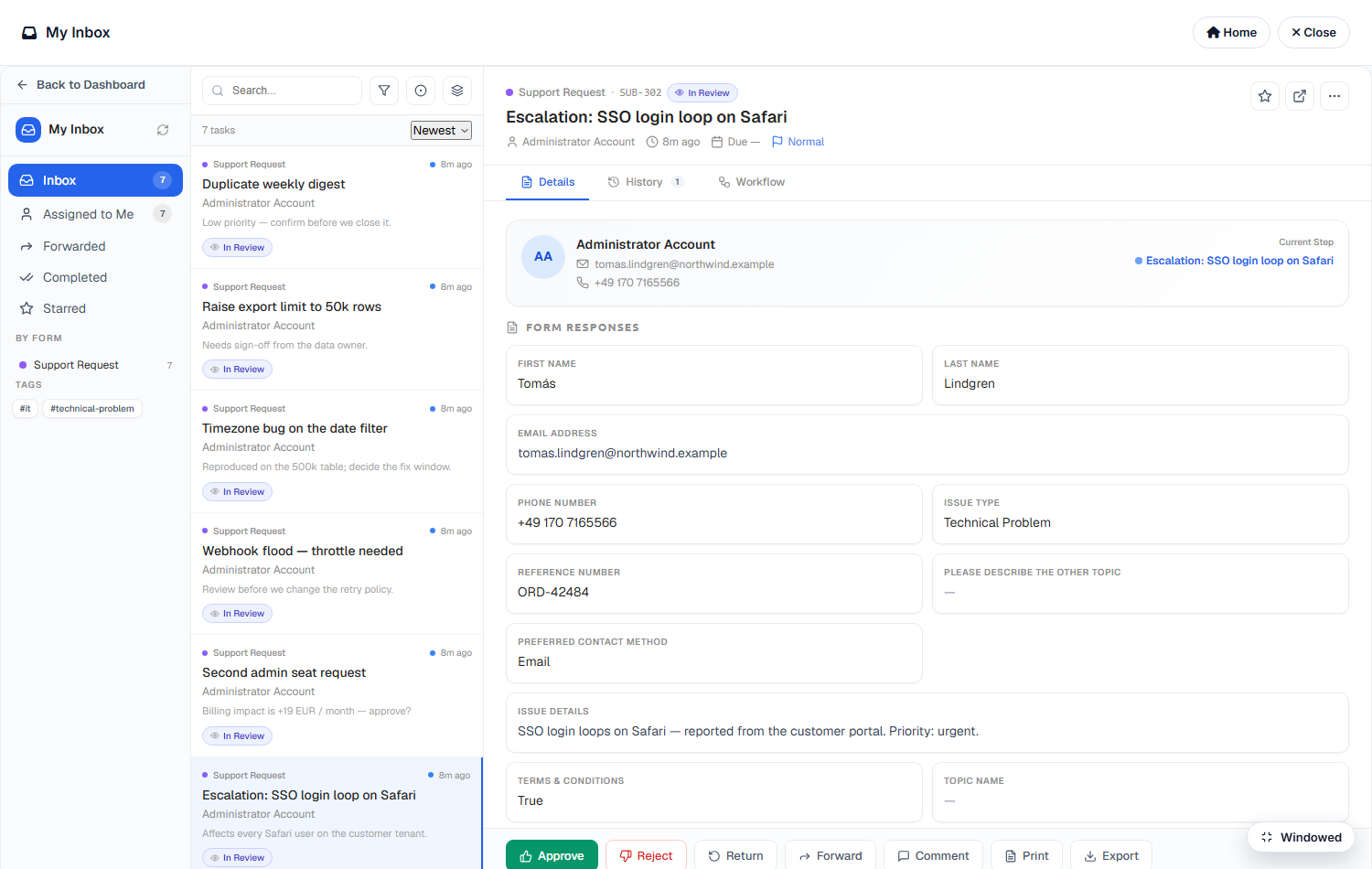The image size is (1372, 869).
Task: Select Escalation: SSO login loop list item
Action: (337, 813)
